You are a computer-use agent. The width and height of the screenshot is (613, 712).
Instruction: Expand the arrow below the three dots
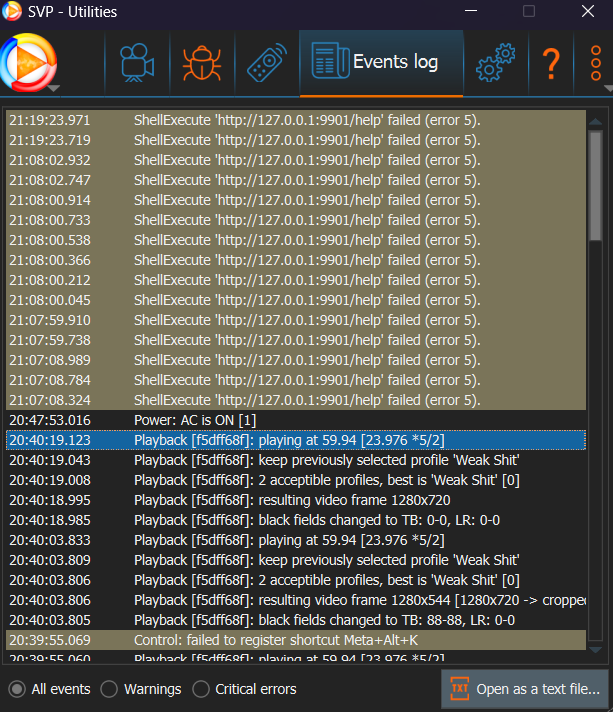pyautogui.click(x=607, y=88)
